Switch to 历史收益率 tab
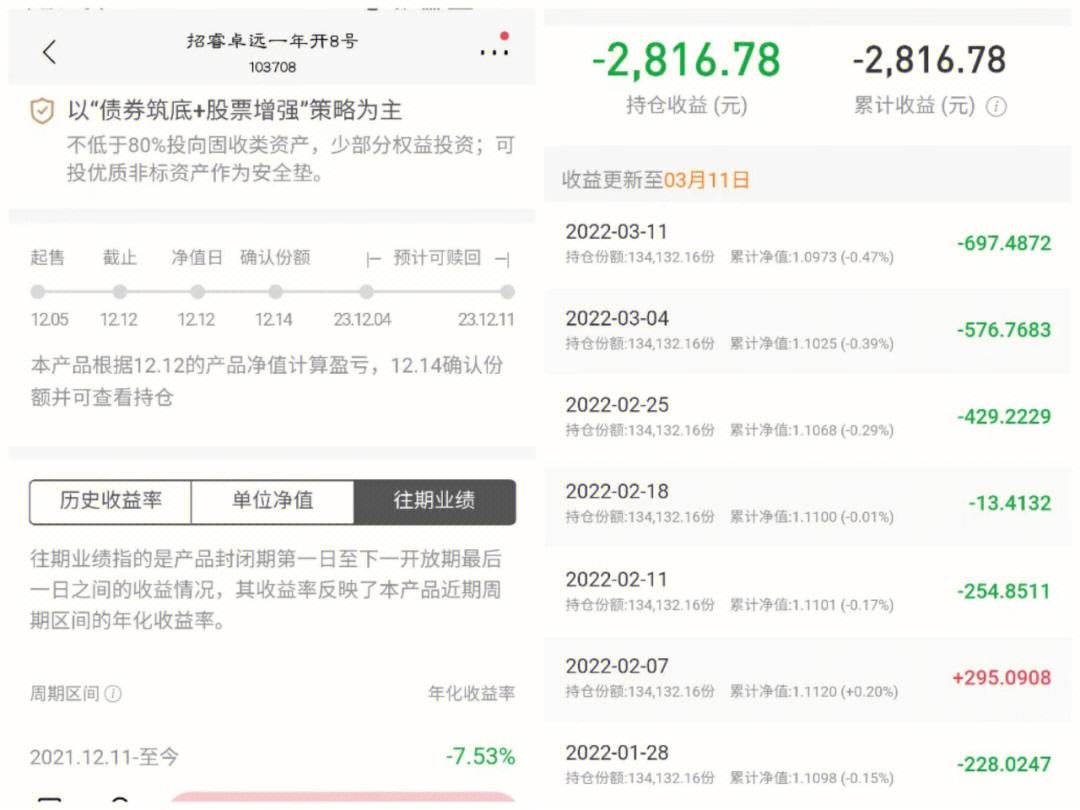This screenshot has width=1080, height=810. point(110,501)
